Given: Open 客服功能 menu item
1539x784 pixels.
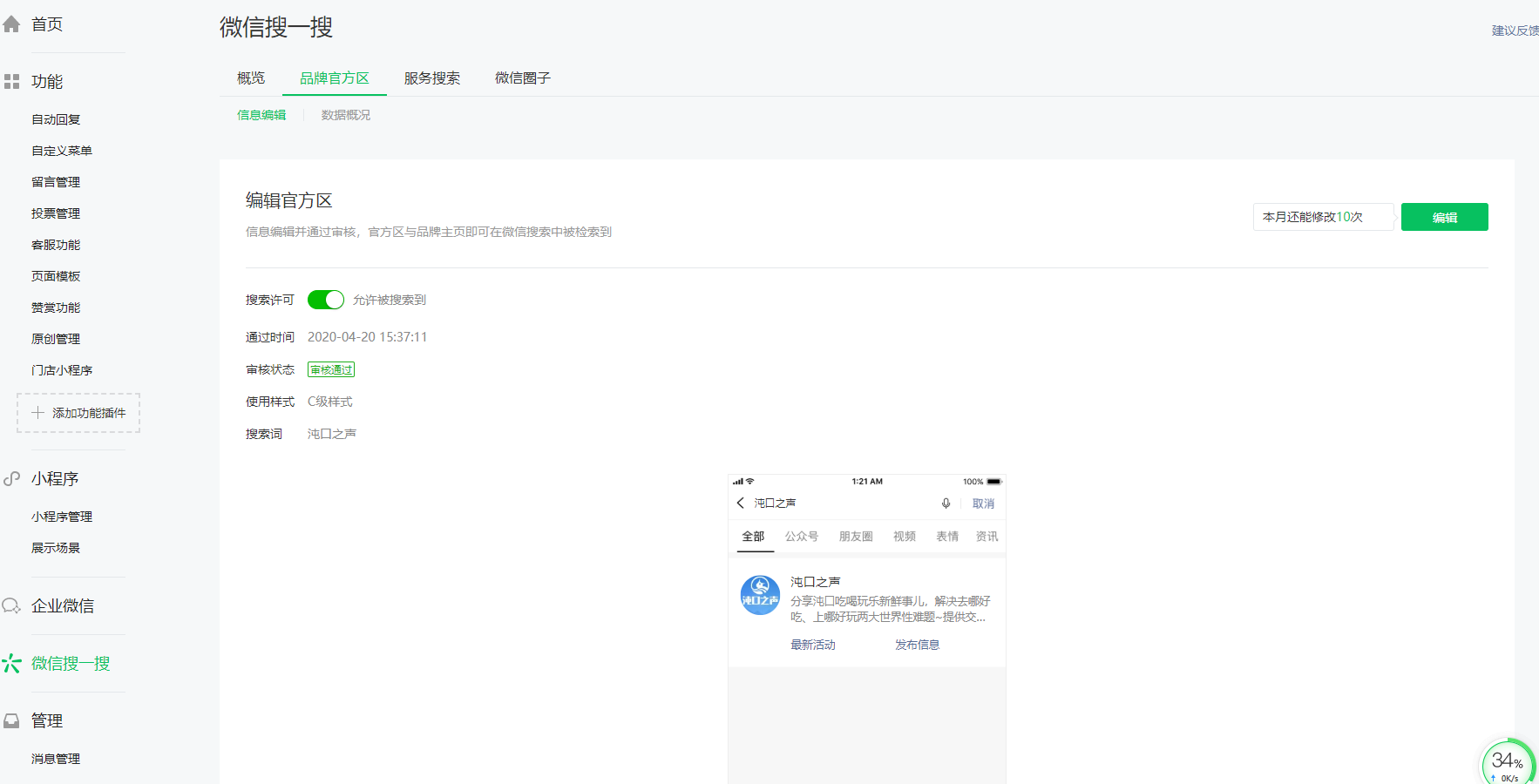Looking at the screenshot, I should [x=56, y=245].
